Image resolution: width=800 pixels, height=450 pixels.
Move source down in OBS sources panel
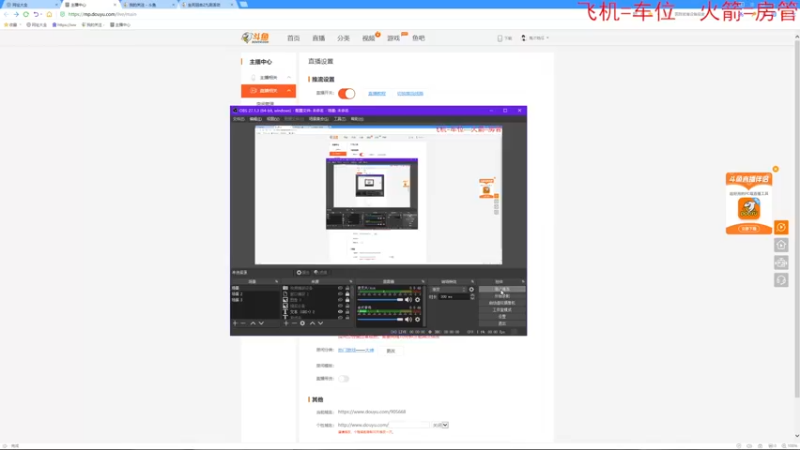[320, 323]
